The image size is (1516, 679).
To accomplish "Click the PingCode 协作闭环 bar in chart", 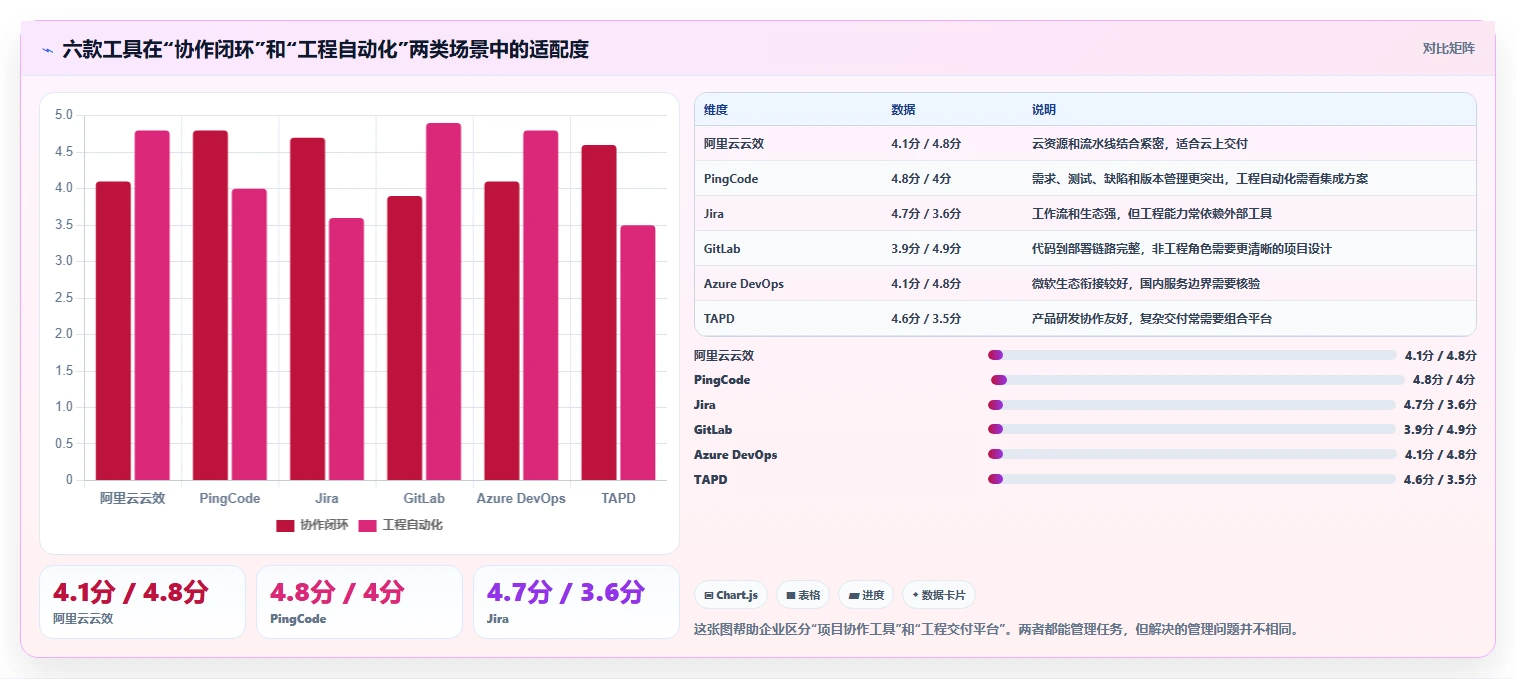I will (210, 305).
